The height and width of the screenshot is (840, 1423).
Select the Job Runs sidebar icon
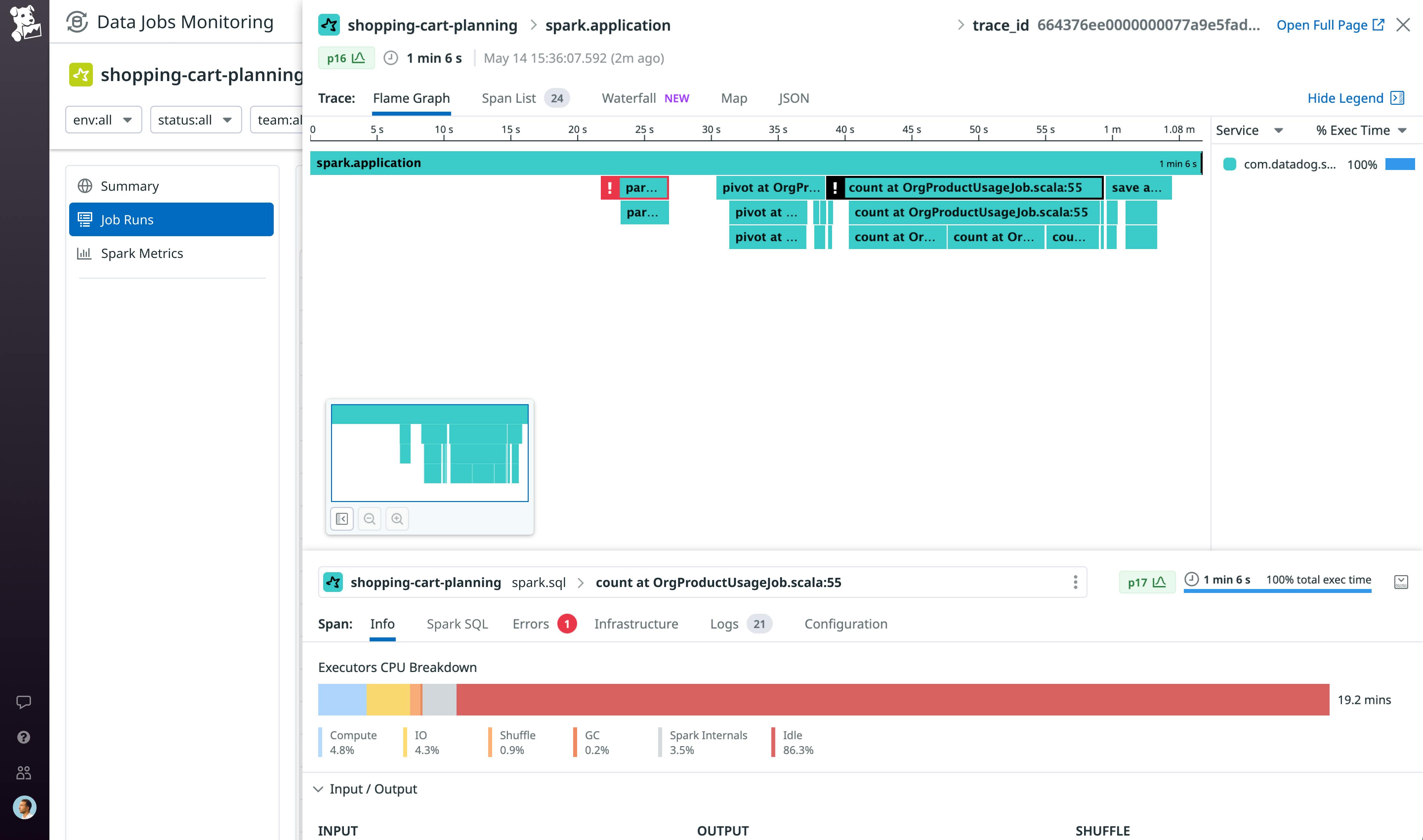pyautogui.click(x=85, y=220)
